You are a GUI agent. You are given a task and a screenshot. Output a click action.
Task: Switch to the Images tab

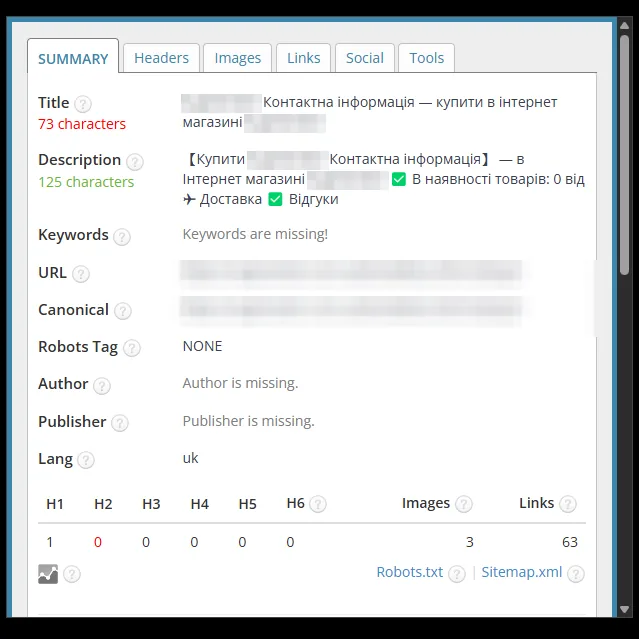pos(238,58)
